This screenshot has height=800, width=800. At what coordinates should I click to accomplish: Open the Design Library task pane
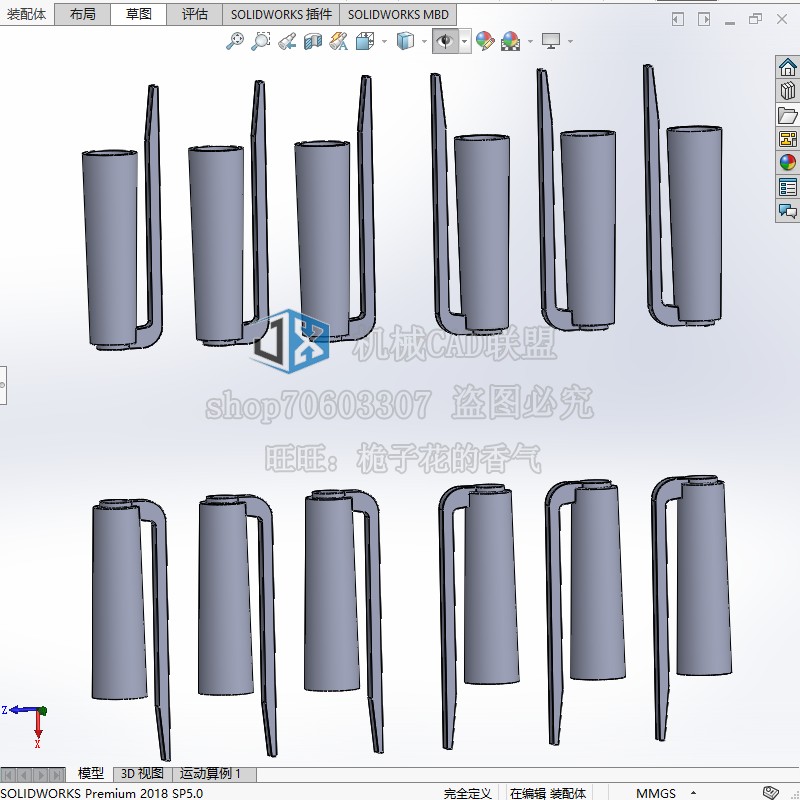coord(787,91)
